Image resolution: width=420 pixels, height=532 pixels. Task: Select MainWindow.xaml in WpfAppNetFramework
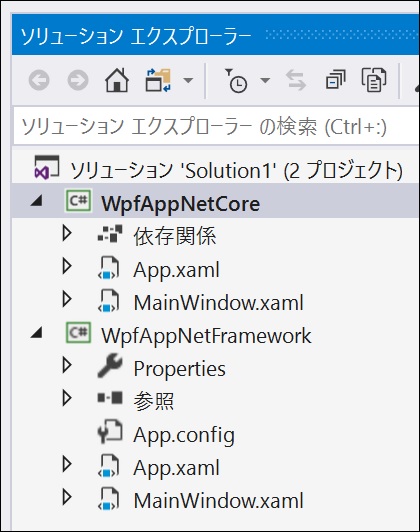click(218, 500)
